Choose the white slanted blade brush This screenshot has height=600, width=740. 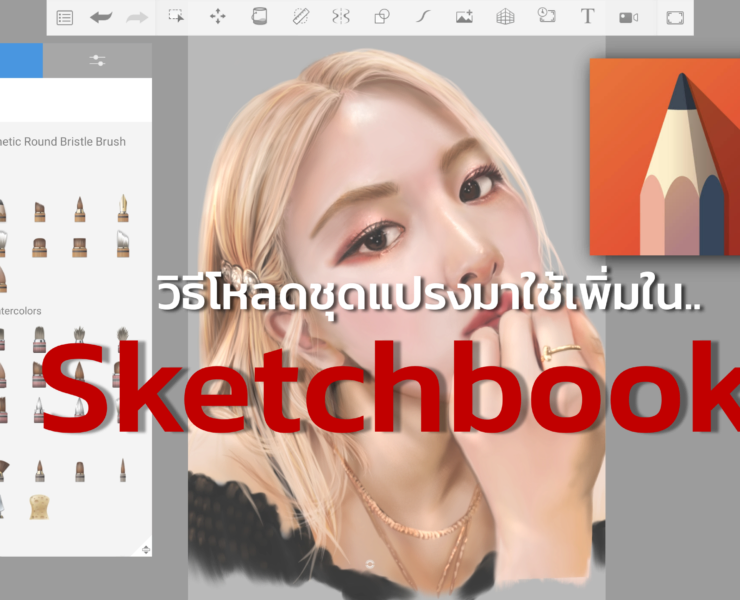point(123,244)
